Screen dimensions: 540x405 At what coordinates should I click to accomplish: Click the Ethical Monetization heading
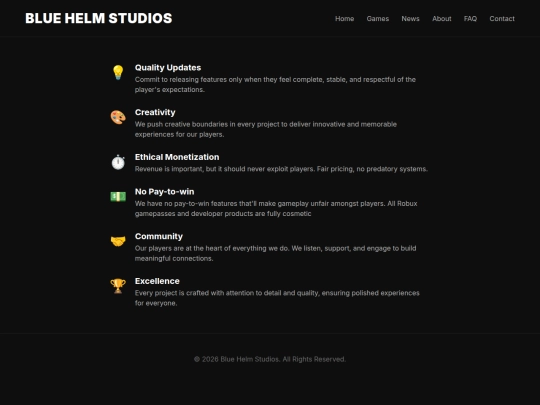[x=177, y=157]
